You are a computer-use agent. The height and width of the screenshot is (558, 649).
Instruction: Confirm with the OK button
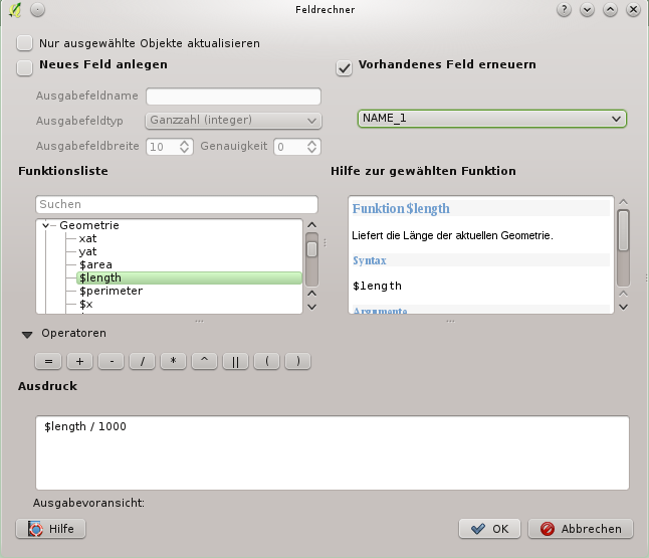point(489,529)
